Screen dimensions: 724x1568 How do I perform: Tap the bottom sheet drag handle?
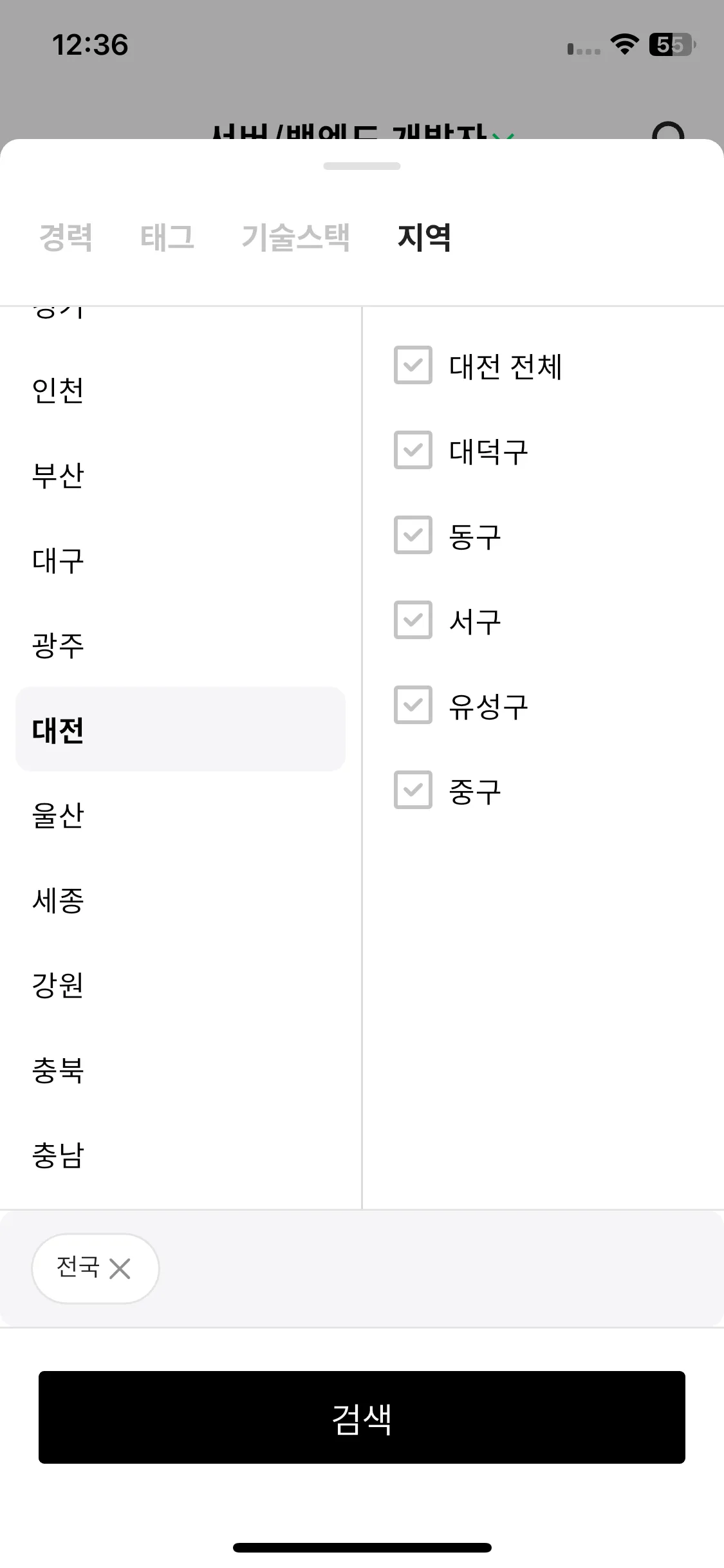click(x=362, y=166)
